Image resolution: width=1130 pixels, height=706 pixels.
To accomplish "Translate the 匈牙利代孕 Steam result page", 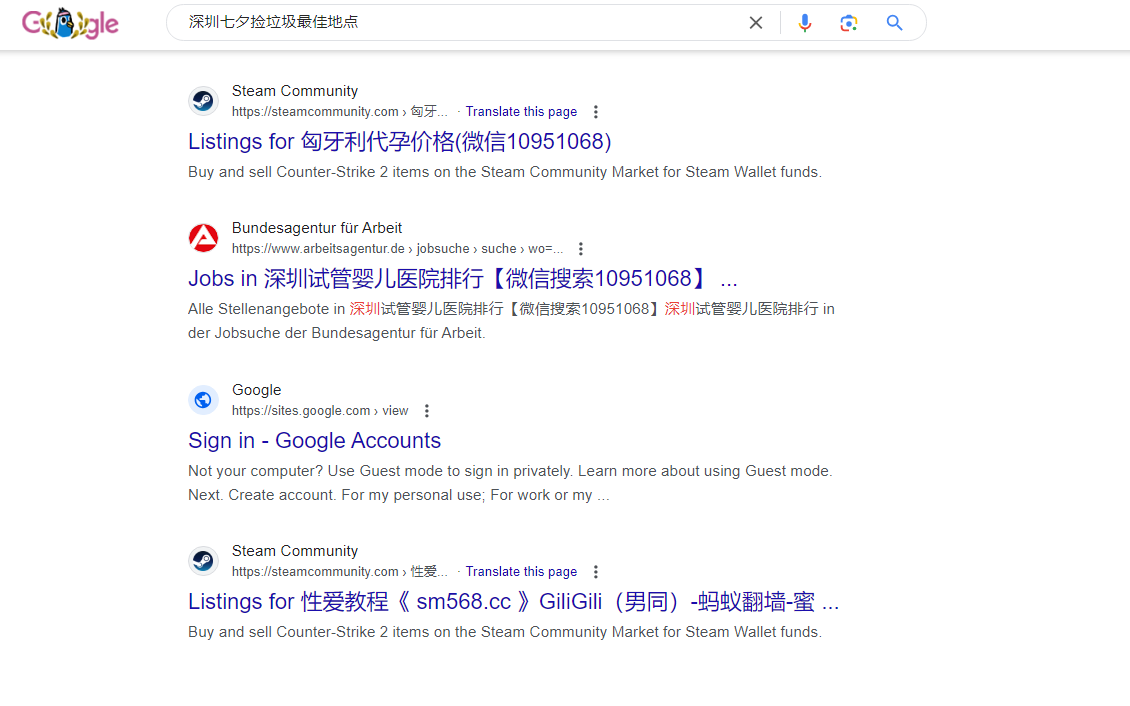I will point(521,112).
